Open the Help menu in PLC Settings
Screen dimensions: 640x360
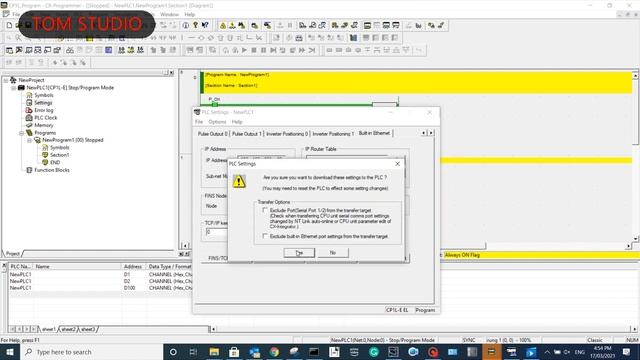[237, 122]
